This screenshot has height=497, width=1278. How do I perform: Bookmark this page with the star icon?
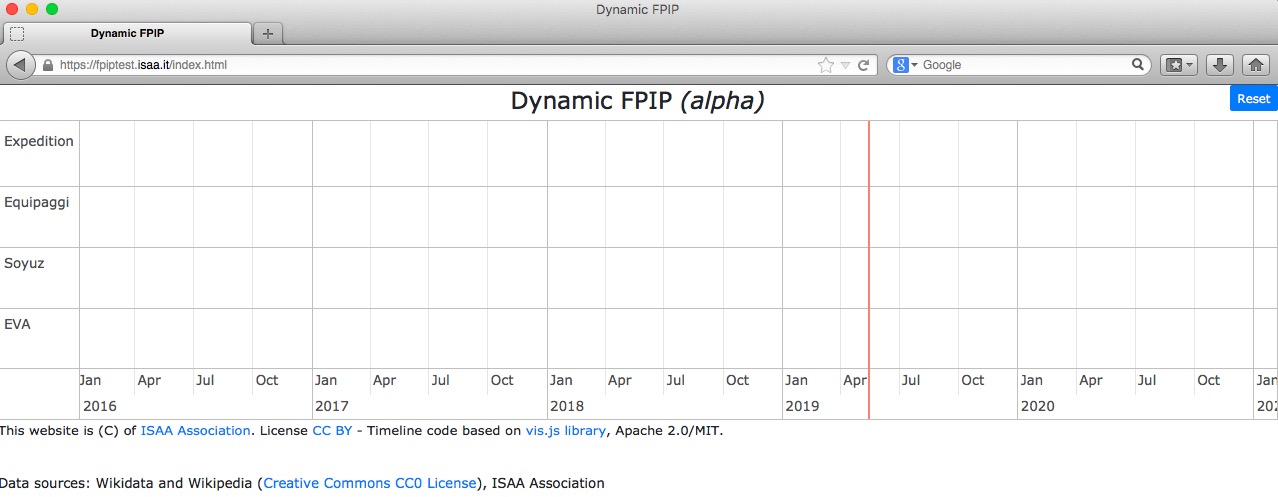pyautogui.click(x=825, y=65)
